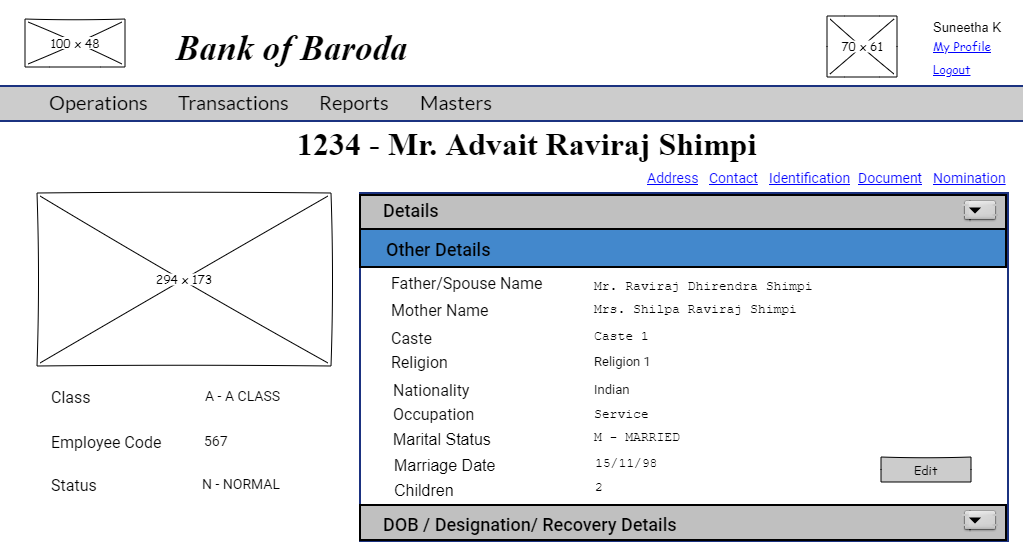
Task: Click the 70 x 61 profile picture placeholder
Action: [862, 47]
